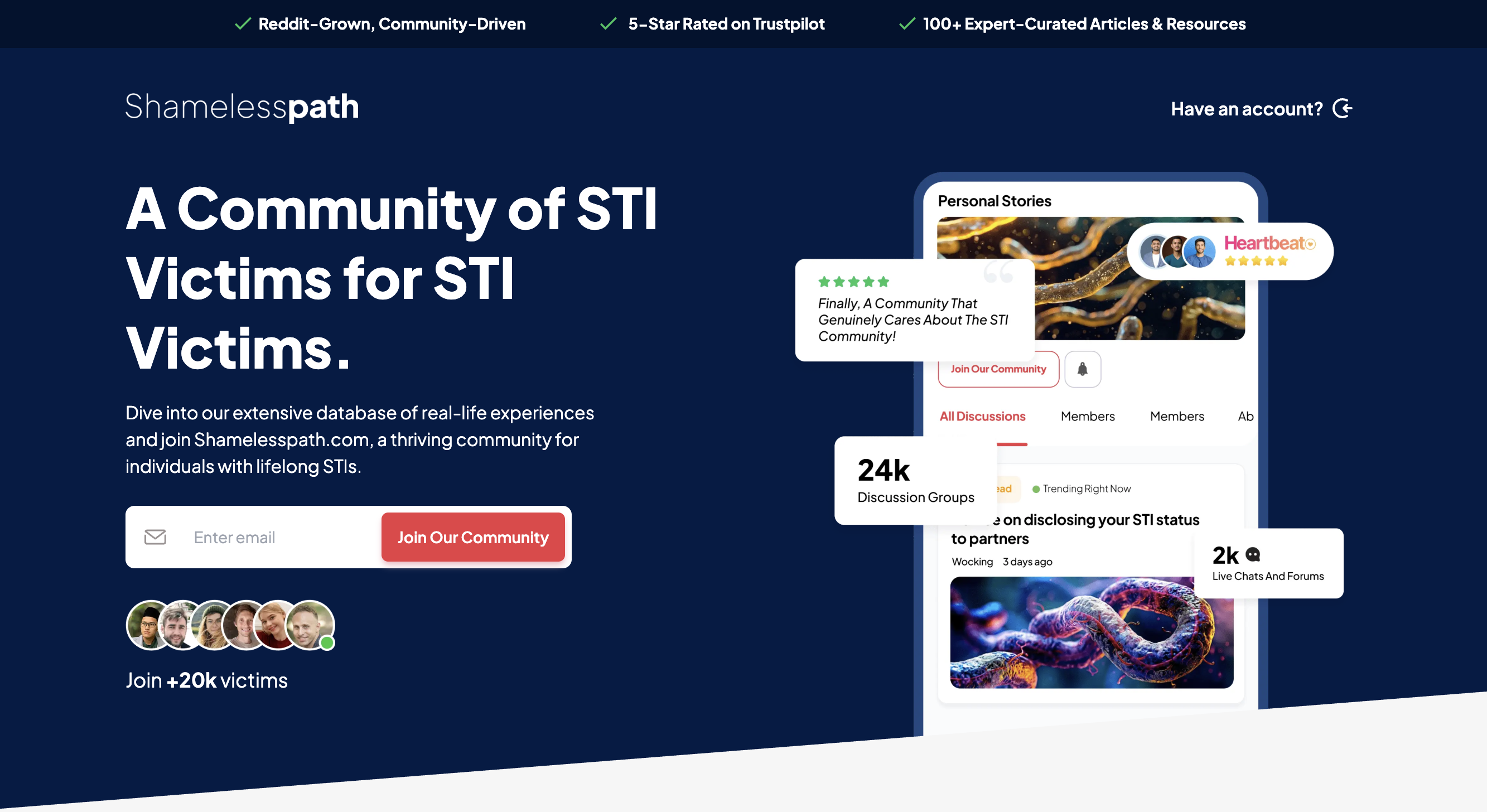This screenshot has width=1487, height=812.
Task: Click the member avatar wearing a black cap
Action: (x=149, y=625)
